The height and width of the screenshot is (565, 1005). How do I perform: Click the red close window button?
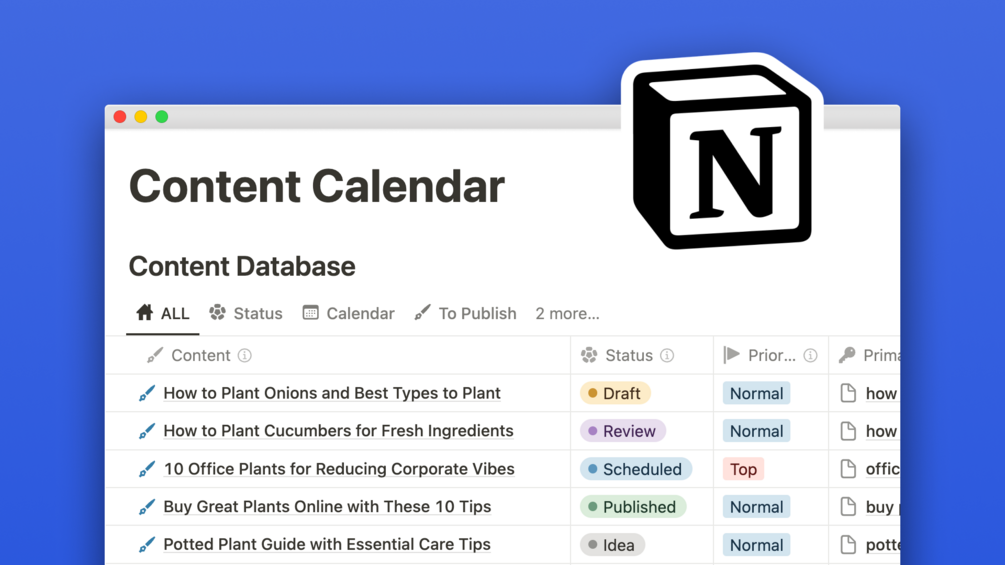(120, 117)
